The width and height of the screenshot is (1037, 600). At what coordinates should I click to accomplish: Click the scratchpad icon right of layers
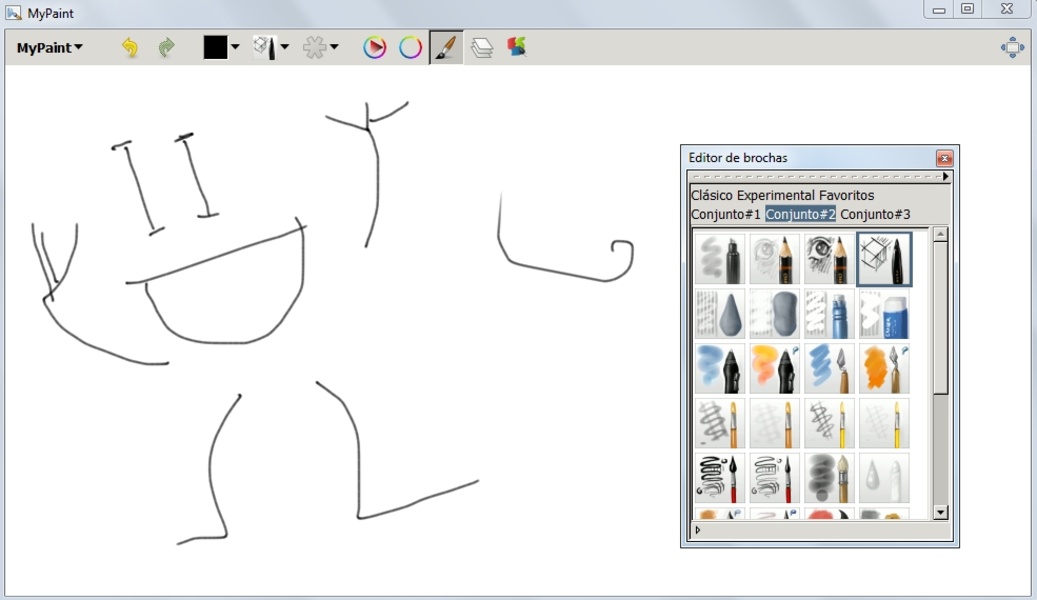click(x=517, y=47)
